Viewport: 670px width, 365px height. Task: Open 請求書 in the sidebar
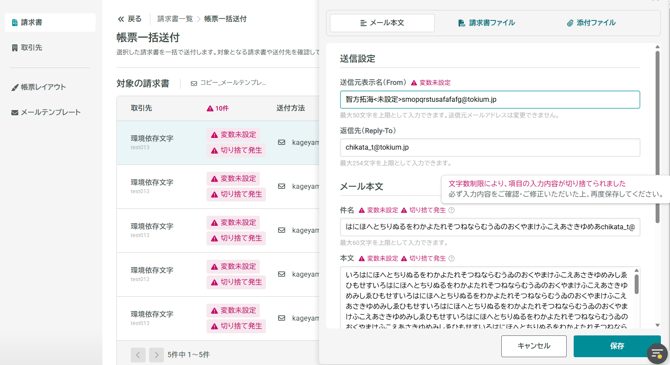point(50,22)
